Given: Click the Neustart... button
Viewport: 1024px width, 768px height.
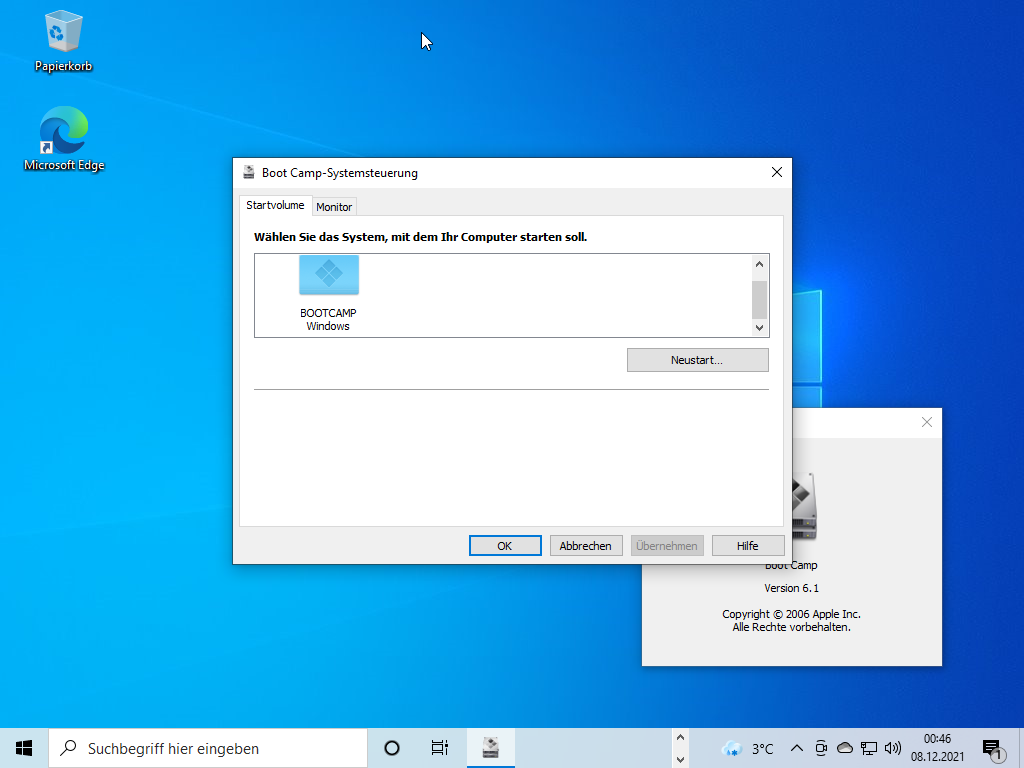Looking at the screenshot, I should [697, 360].
